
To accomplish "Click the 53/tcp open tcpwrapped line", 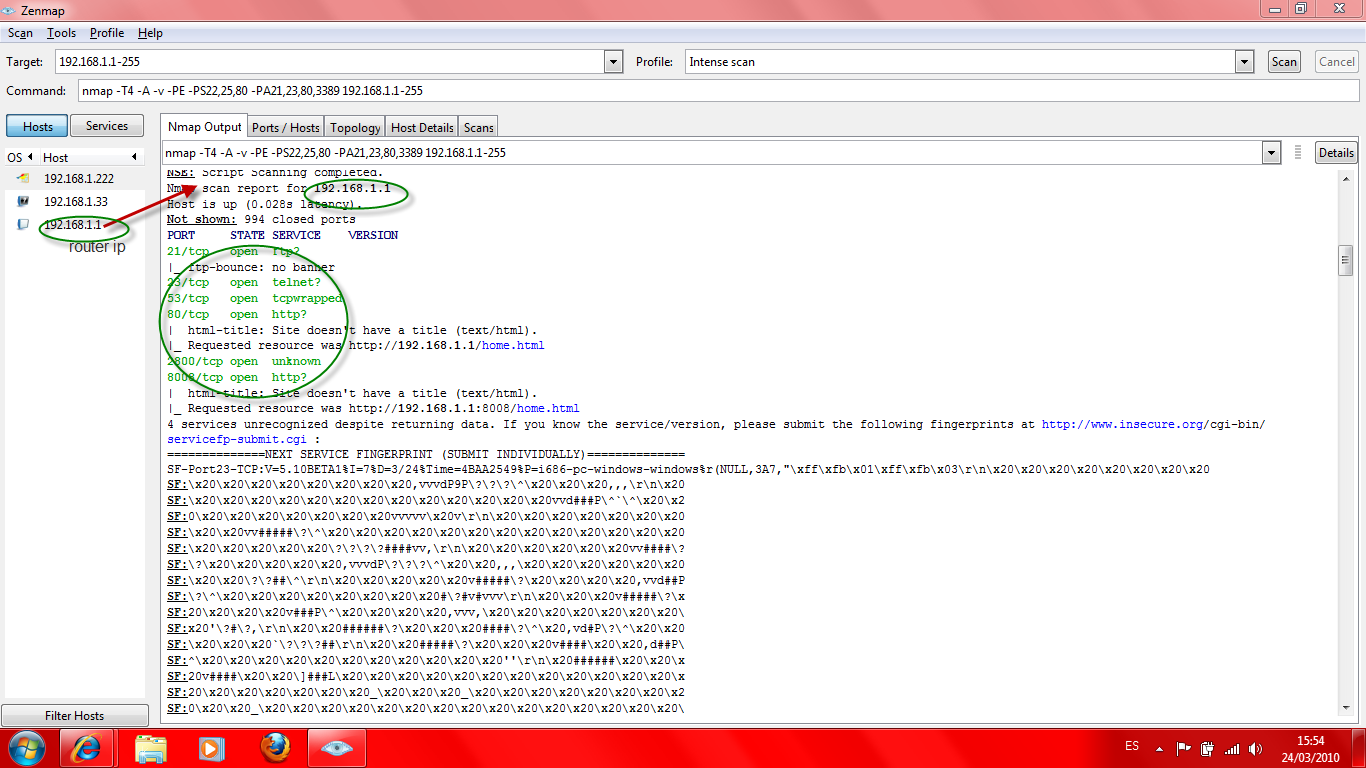I will point(255,298).
